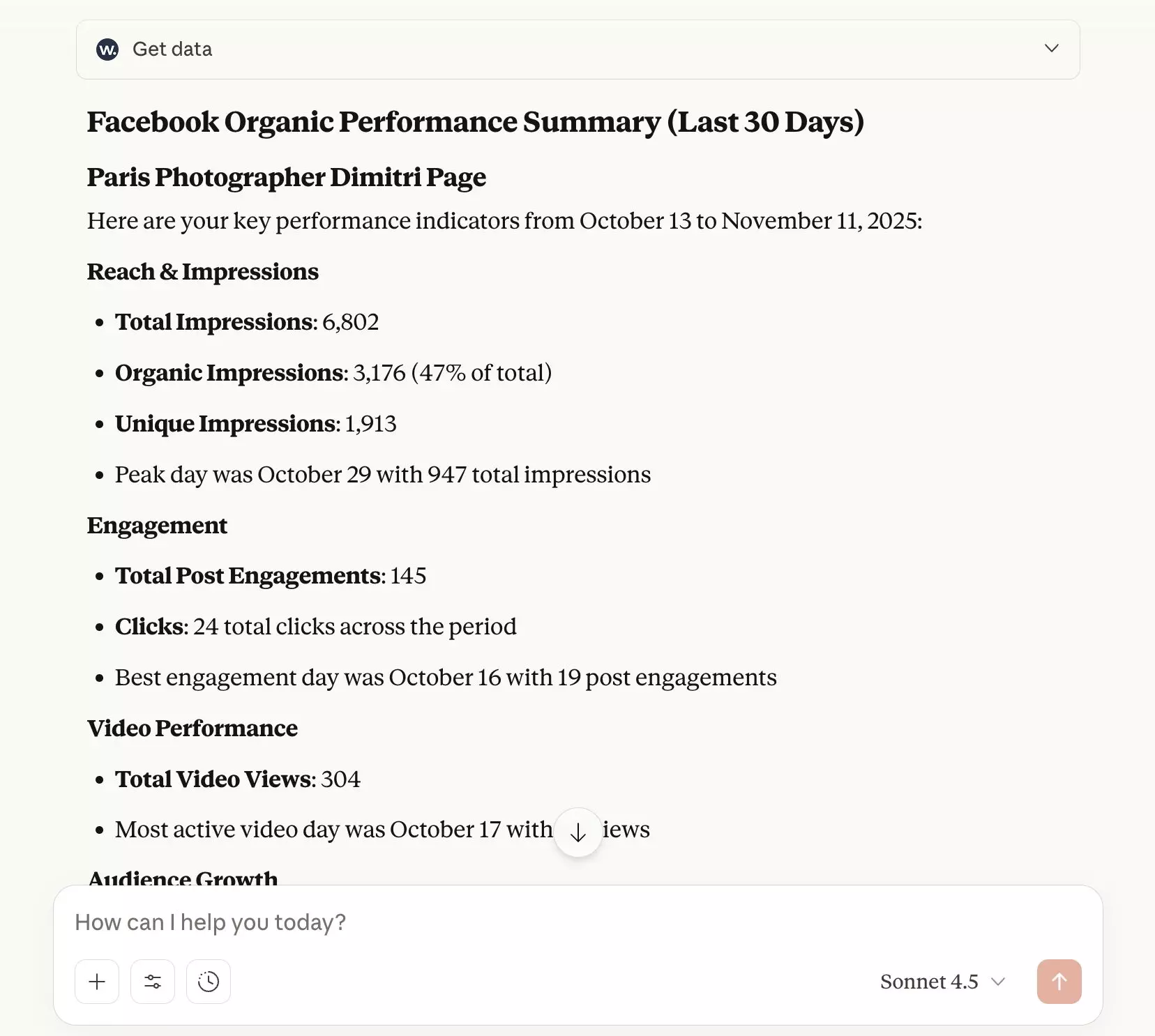Click the Video Performance subheading
The image size is (1155, 1036).
pos(192,728)
